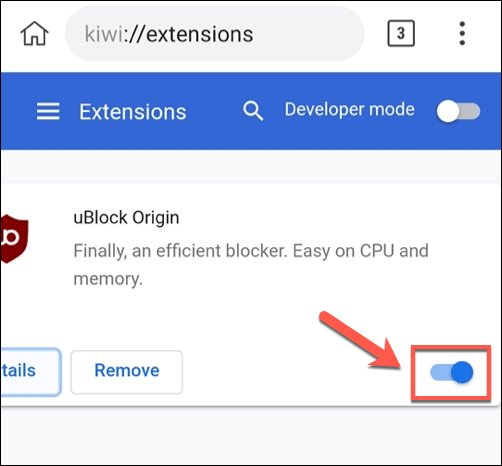Focus the kiwi://extensions address bar
This screenshot has height=466, width=502.
click(x=215, y=33)
